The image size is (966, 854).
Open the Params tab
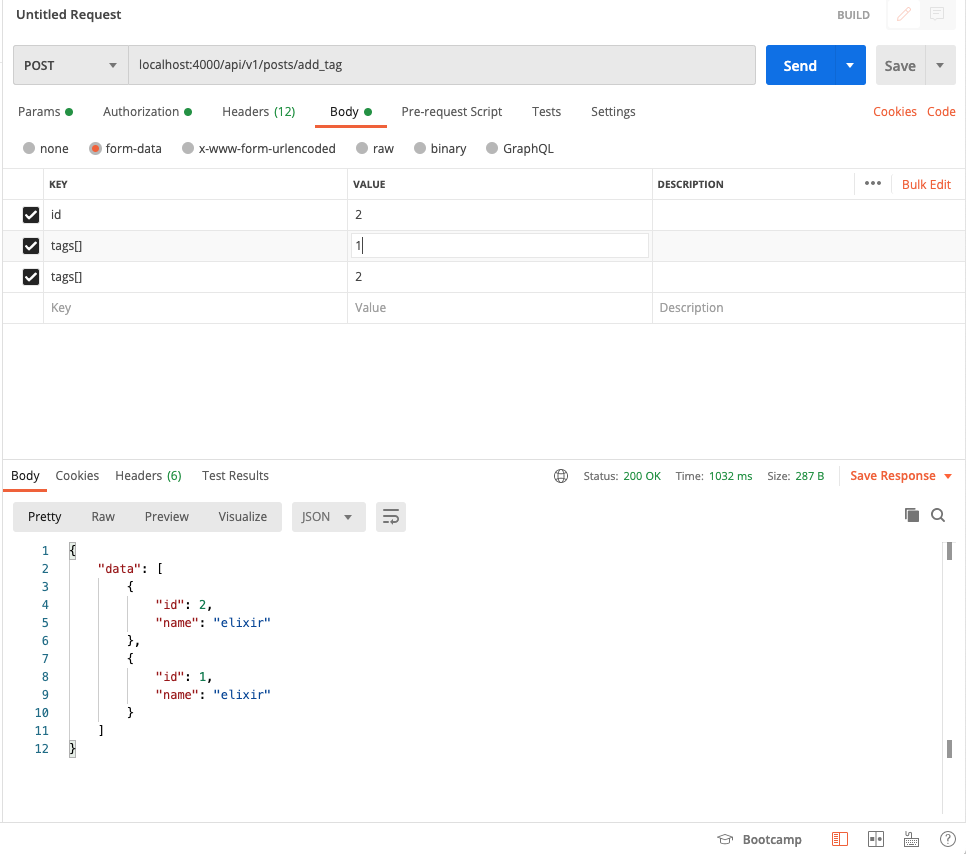point(45,112)
